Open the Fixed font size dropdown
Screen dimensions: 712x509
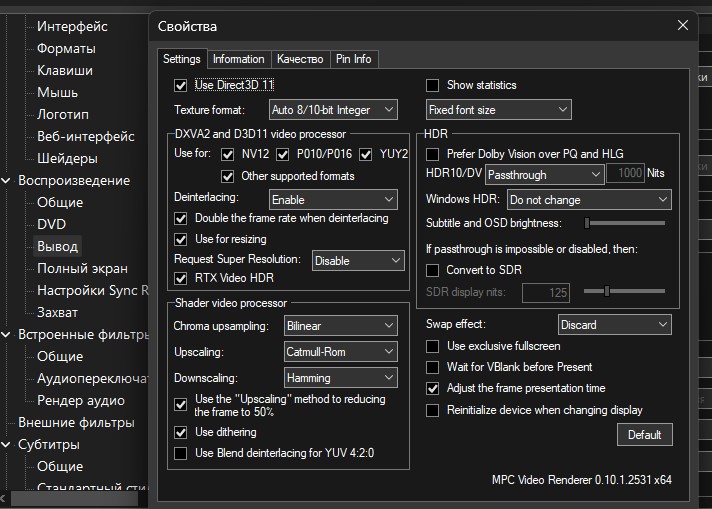[499, 110]
